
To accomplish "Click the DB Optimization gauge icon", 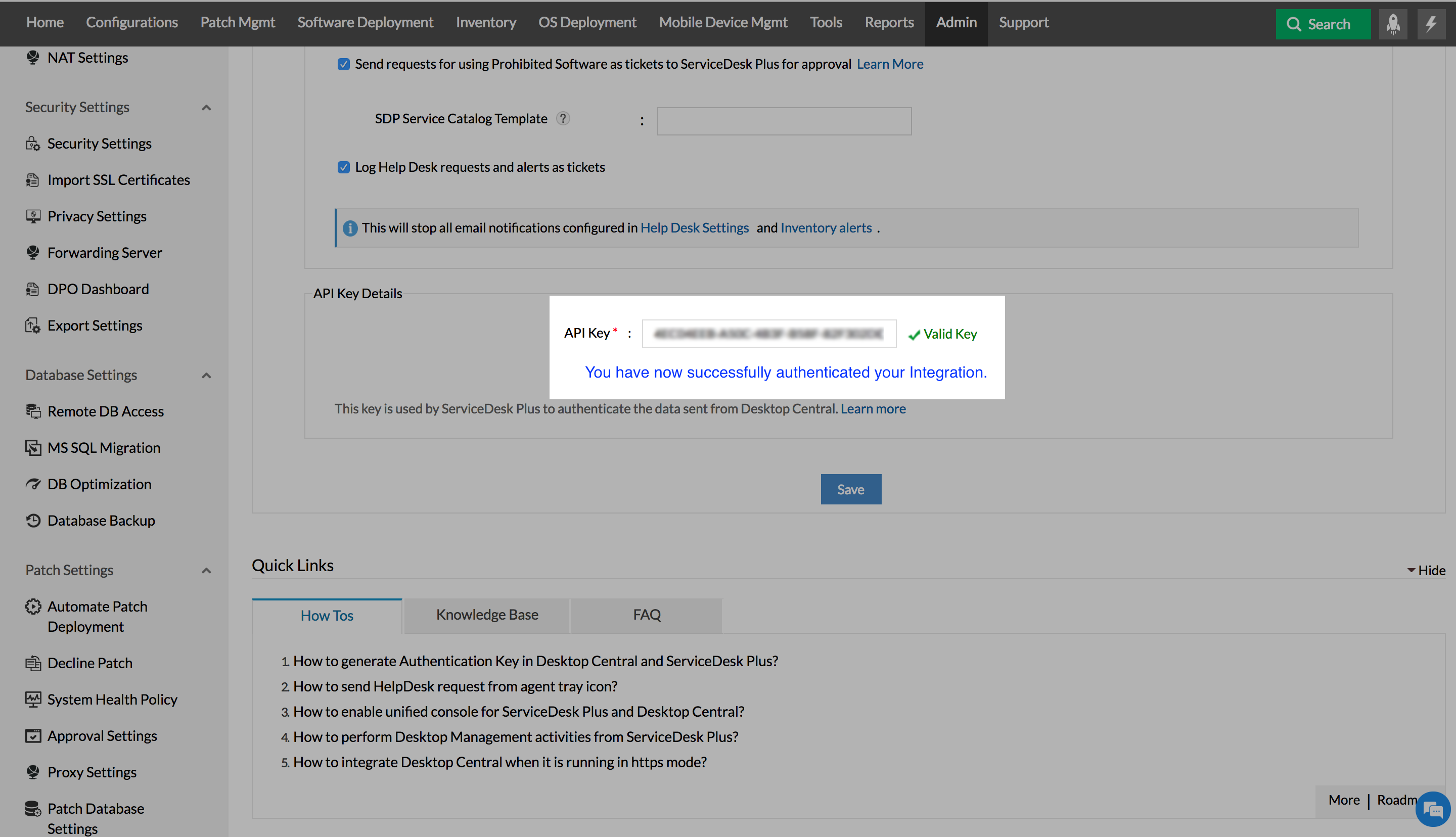I will [33, 484].
